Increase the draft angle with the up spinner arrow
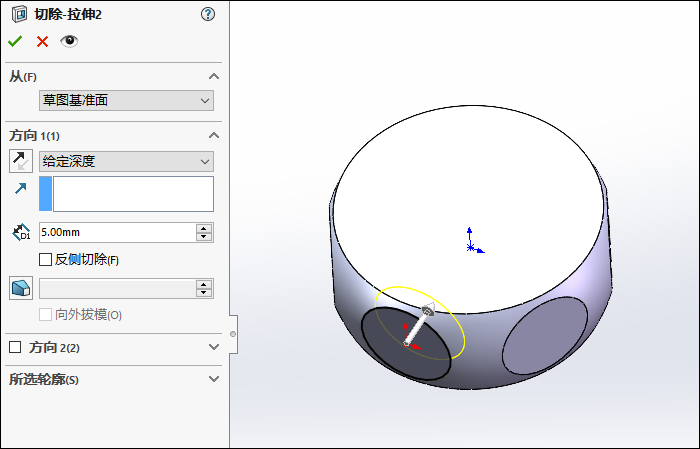The height and width of the screenshot is (449, 700). (204, 284)
